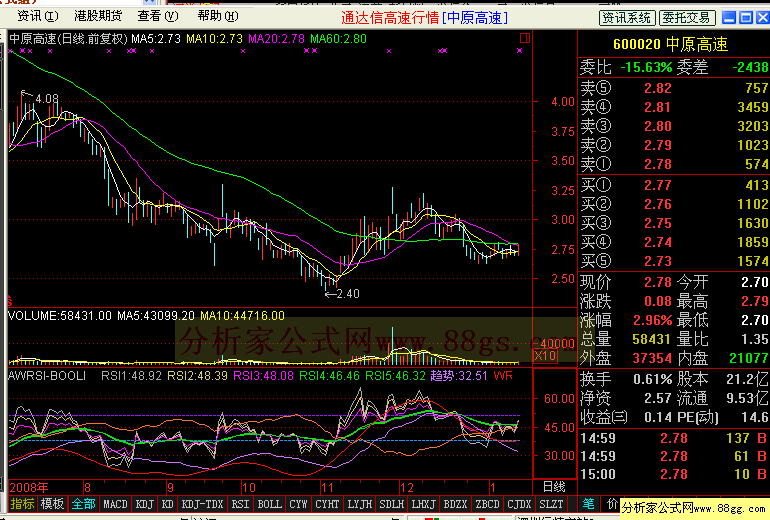Select the 笔 tab under quote panel
770x520 pixels.
[588, 504]
